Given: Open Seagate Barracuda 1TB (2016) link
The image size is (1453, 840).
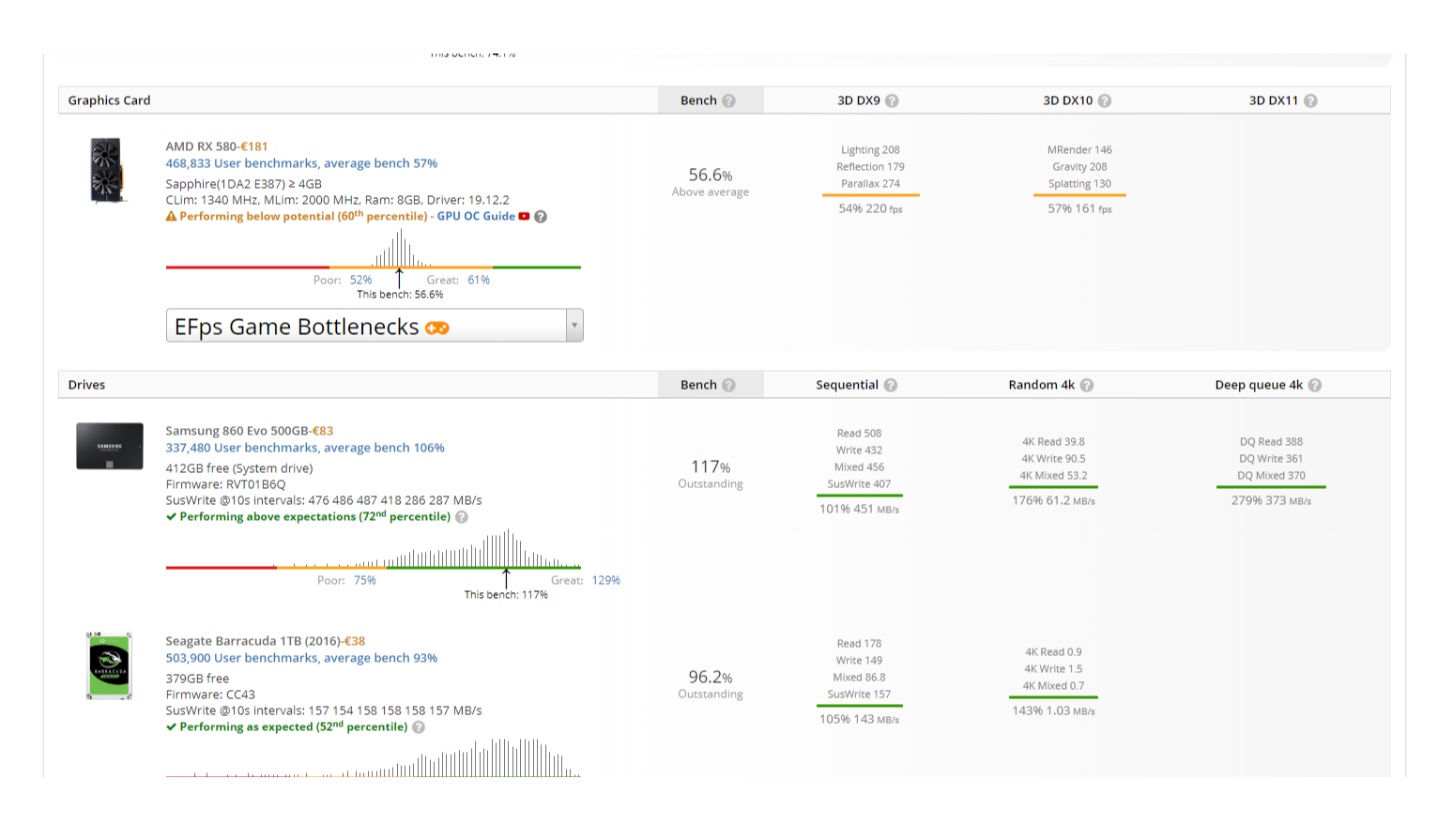Looking at the screenshot, I should [252, 641].
